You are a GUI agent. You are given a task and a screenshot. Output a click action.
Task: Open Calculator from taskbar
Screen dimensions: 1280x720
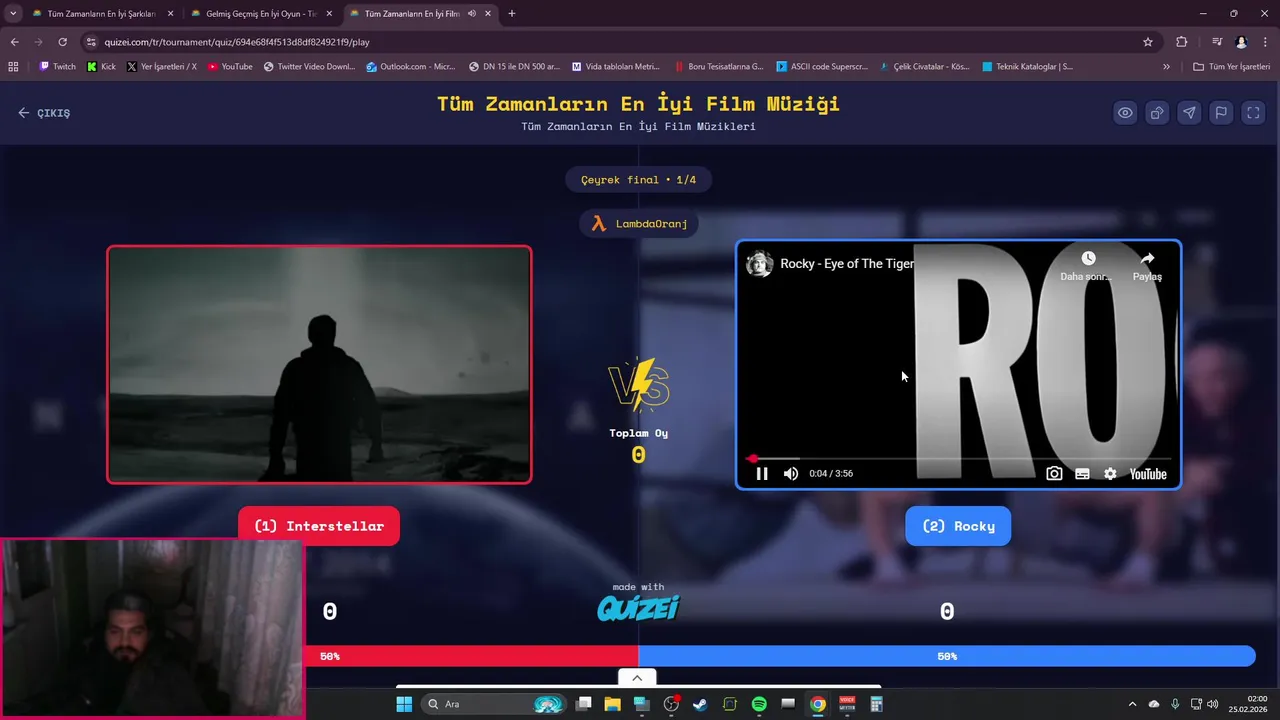tap(876, 704)
